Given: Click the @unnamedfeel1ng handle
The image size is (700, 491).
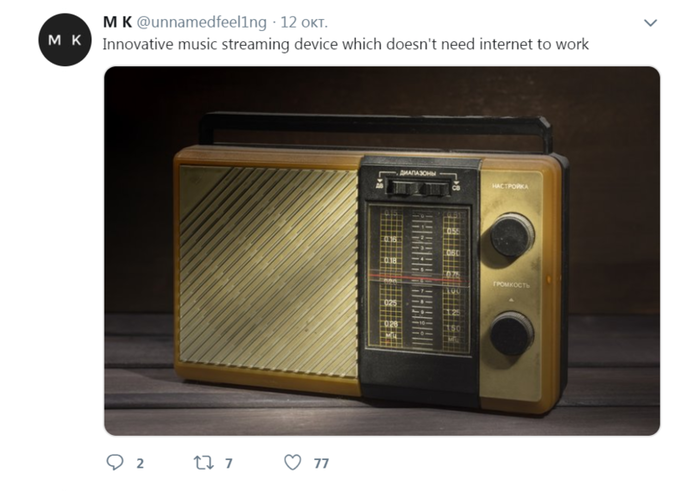Looking at the screenshot, I should pyautogui.click(x=201, y=22).
